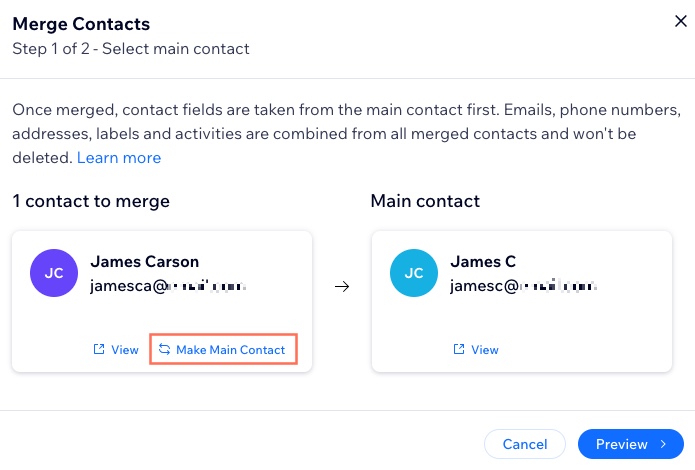
Task: Click the jamesca@ email address
Action: coord(168,286)
